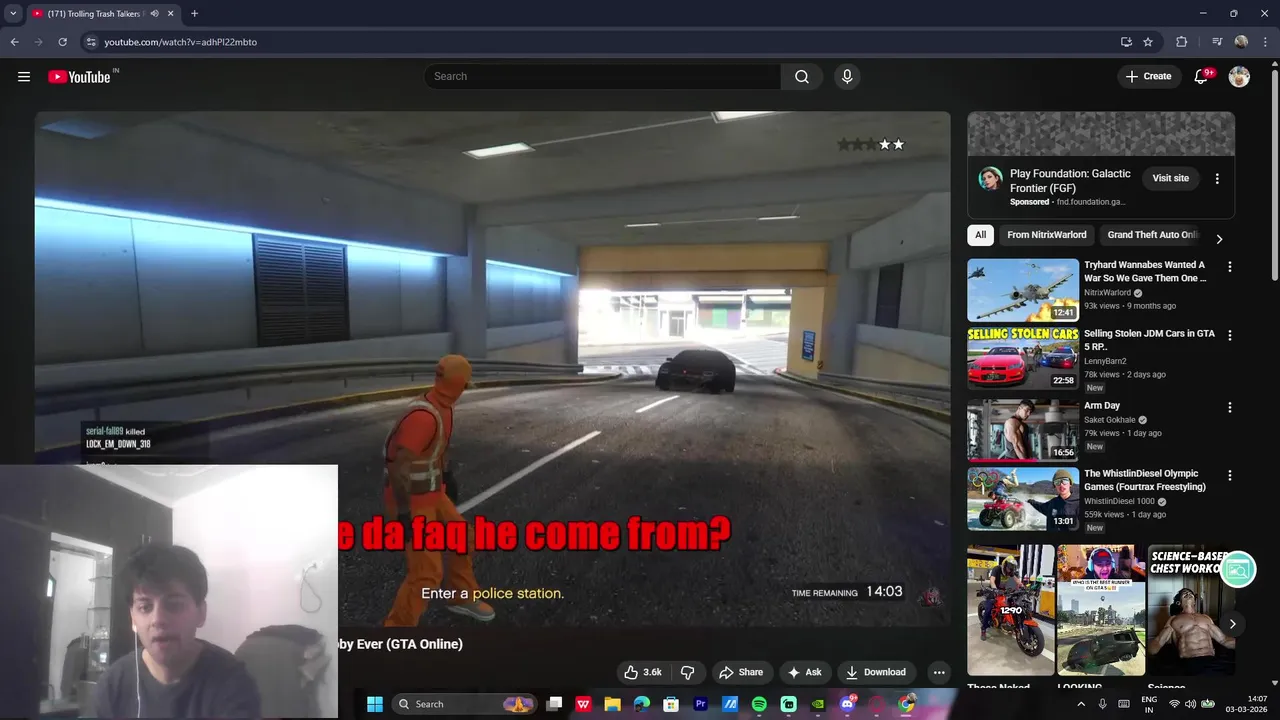Viewport: 1280px width, 720px height.
Task: Open the YouTube hamburger guide menu
Action: coord(24,77)
